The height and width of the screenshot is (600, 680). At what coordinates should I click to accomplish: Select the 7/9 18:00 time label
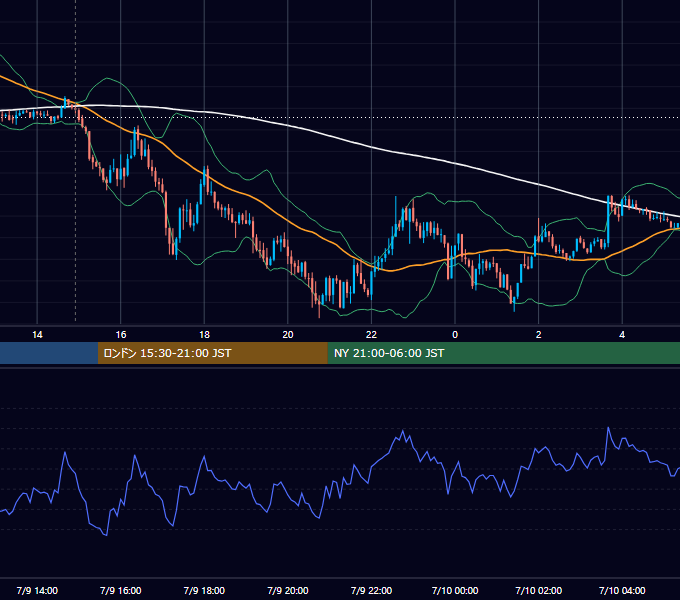point(204,590)
